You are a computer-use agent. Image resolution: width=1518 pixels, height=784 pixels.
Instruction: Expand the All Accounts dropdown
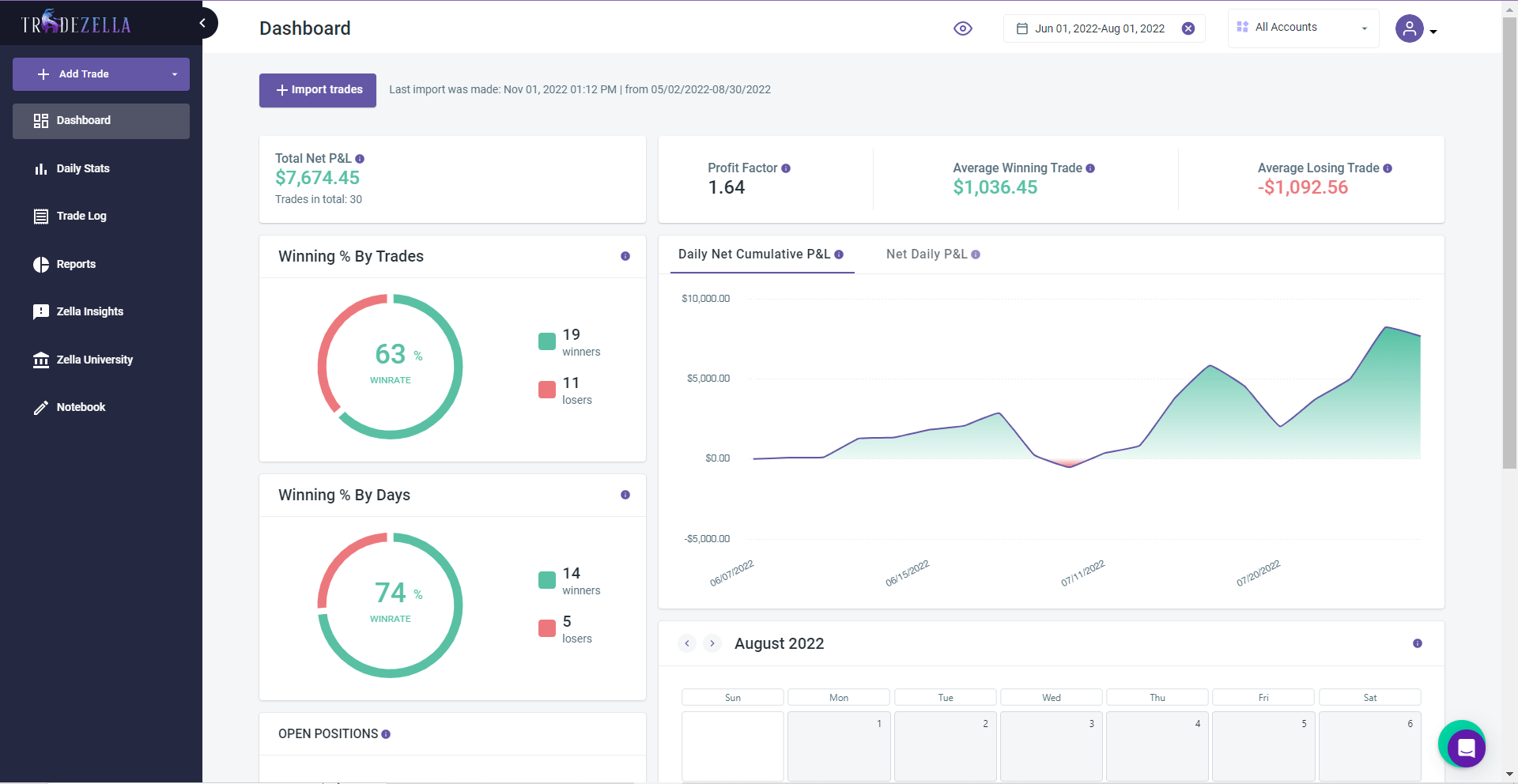point(1303,28)
